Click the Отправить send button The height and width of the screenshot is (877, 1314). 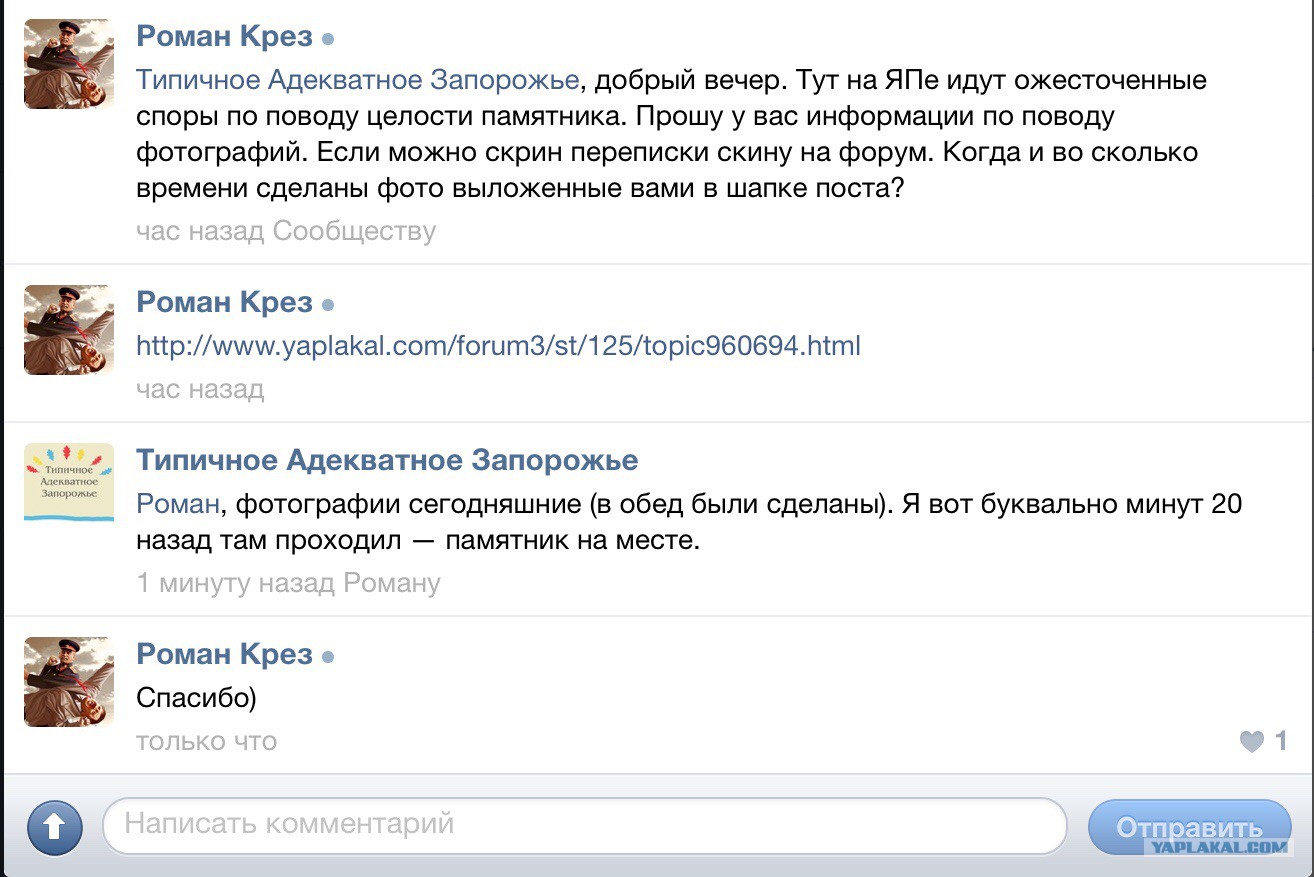(1189, 827)
